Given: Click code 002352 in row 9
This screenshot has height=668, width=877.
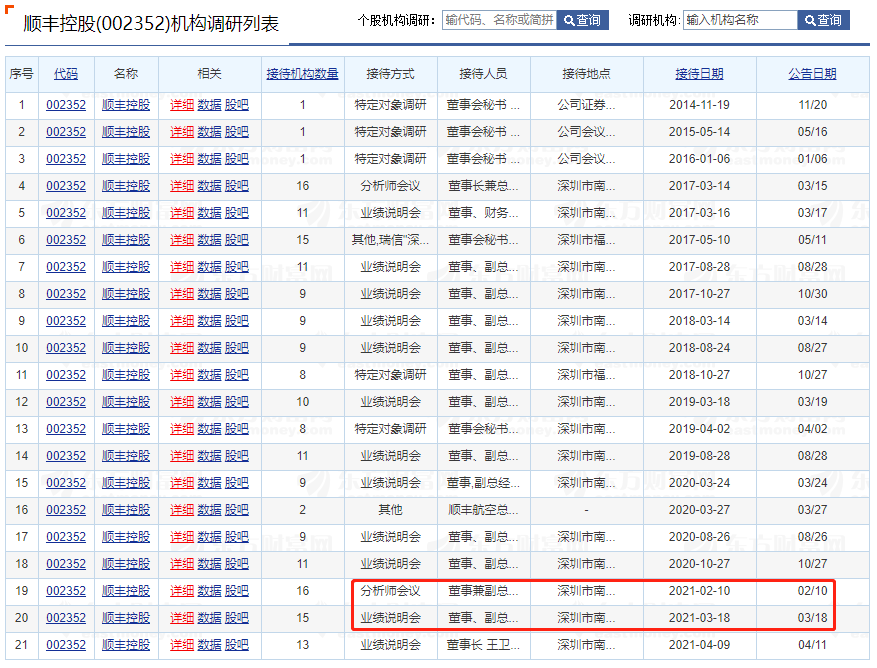Looking at the screenshot, I should point(66,321).
